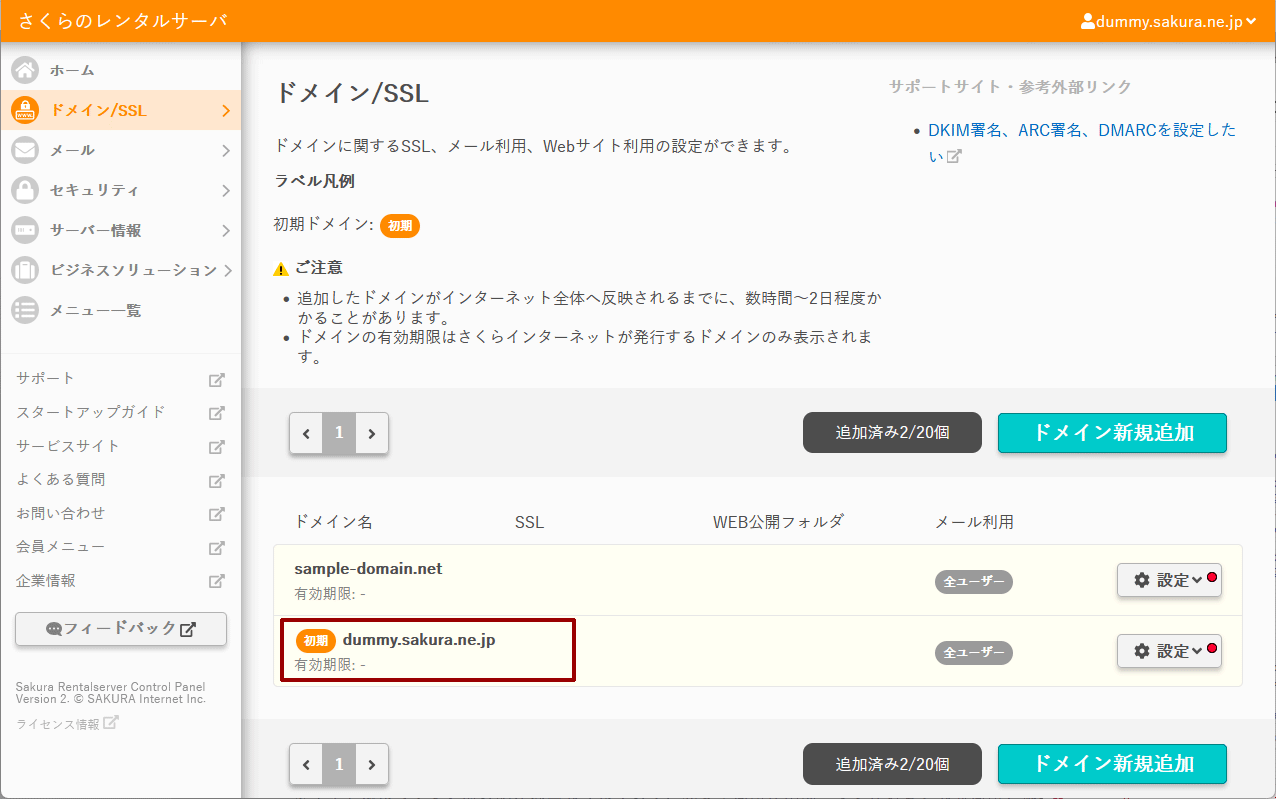Click the sample-domain.net domain name
The image size is (1276, 799).
[x=368, y=568]
